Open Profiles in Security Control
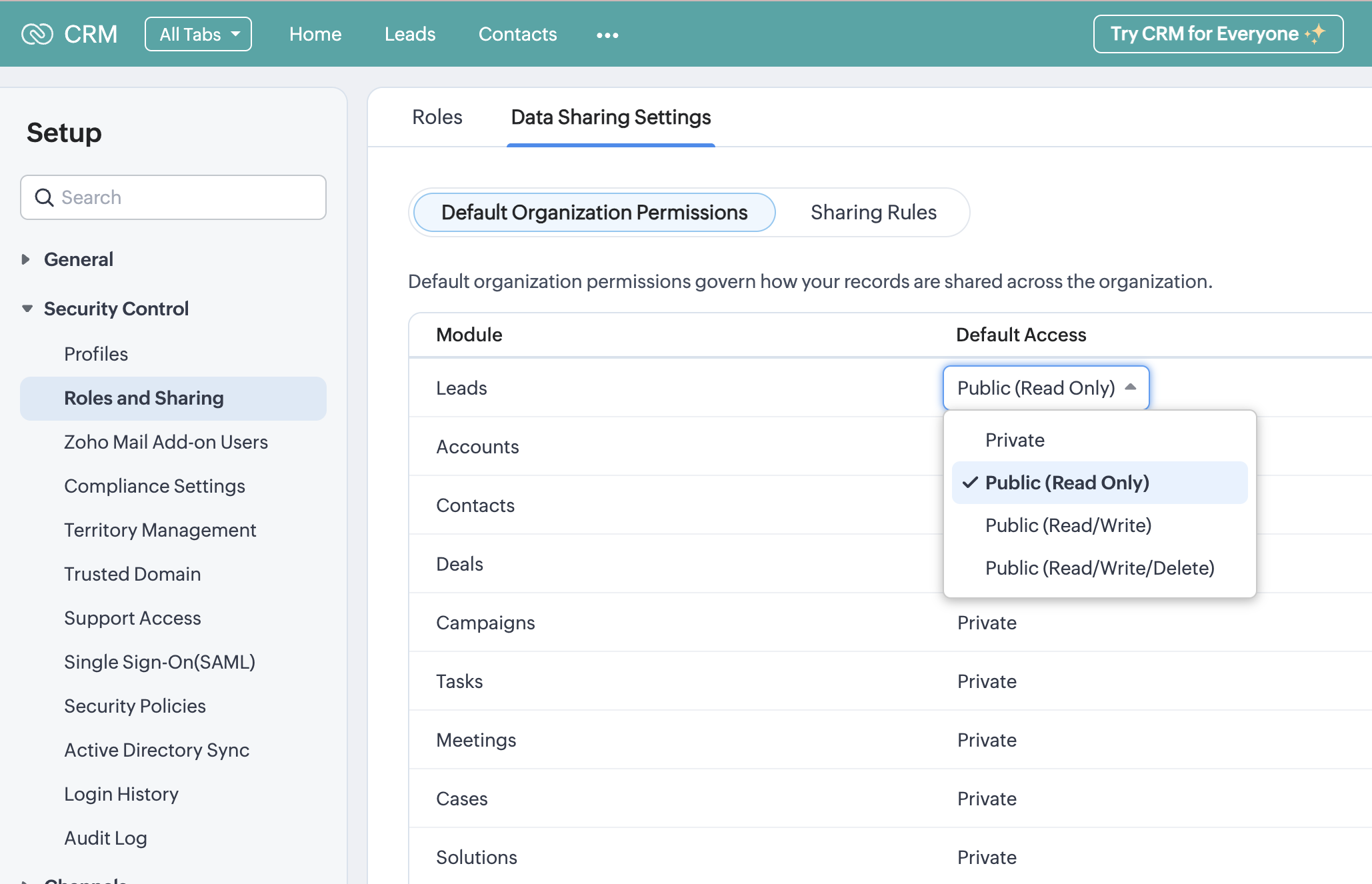Viewport: 1372px width, 884px height. click(96, 354)
